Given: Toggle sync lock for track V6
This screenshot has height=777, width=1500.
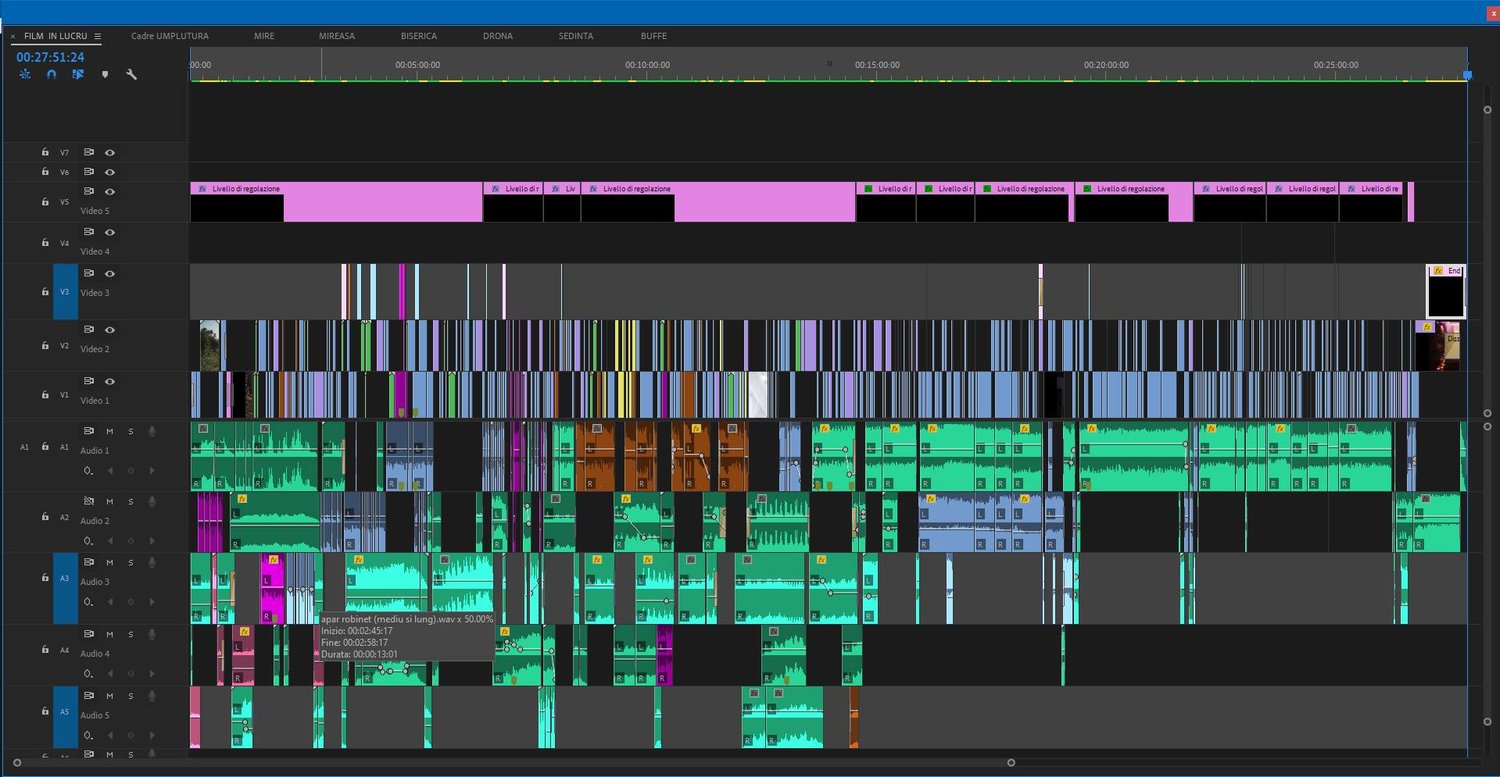Looking at the screenshot, I should [88, 172].
